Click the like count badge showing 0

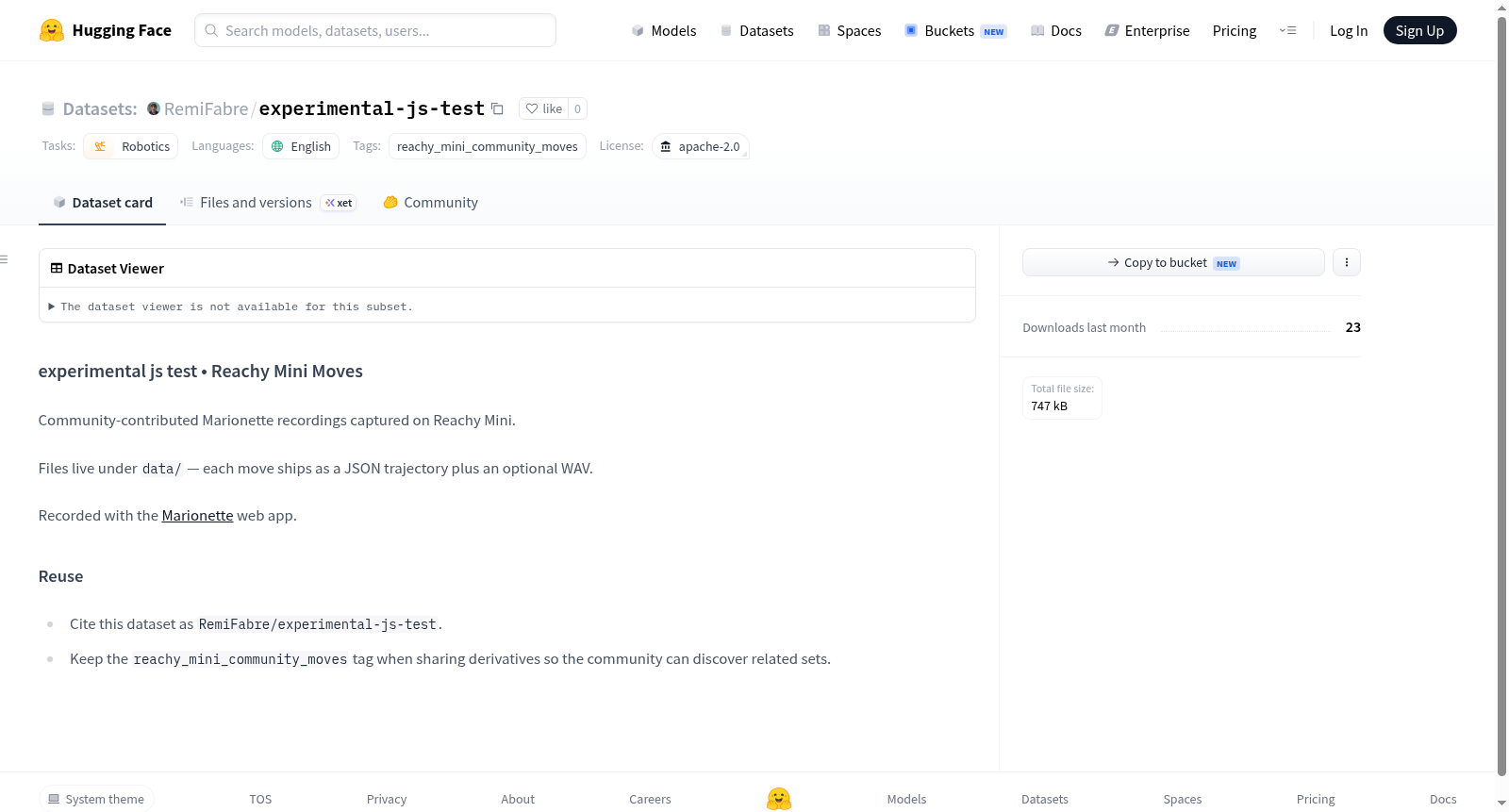click(x=577, y=108)
